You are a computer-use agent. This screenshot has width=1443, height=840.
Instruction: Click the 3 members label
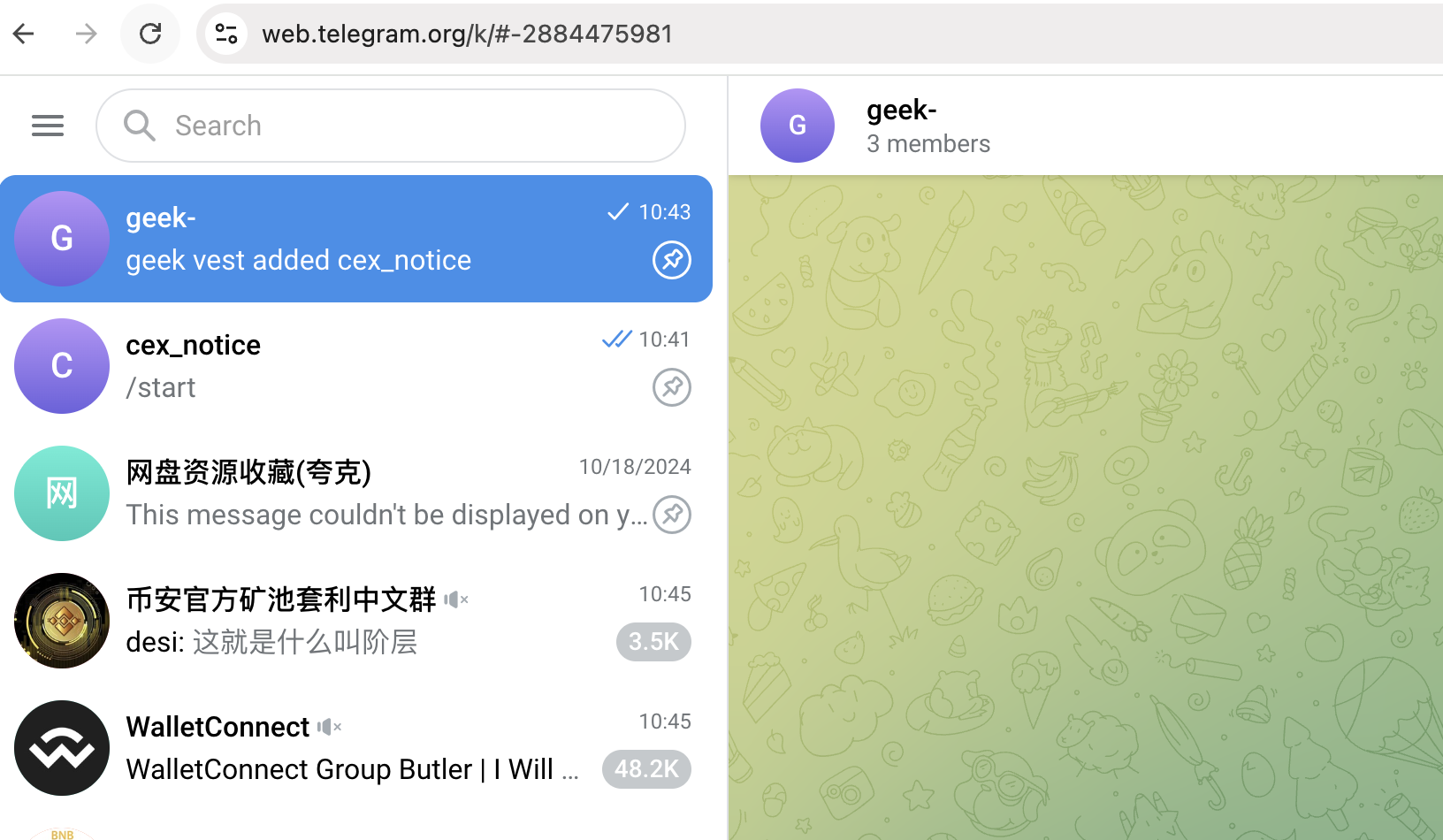tap(928, 144)
